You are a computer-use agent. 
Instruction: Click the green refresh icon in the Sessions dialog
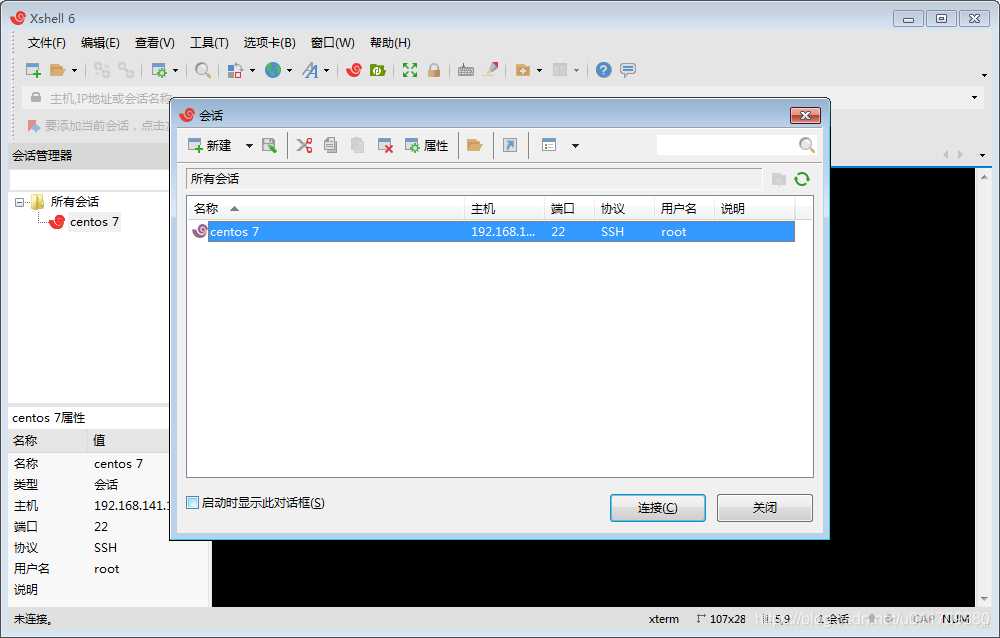click(802, 179)
